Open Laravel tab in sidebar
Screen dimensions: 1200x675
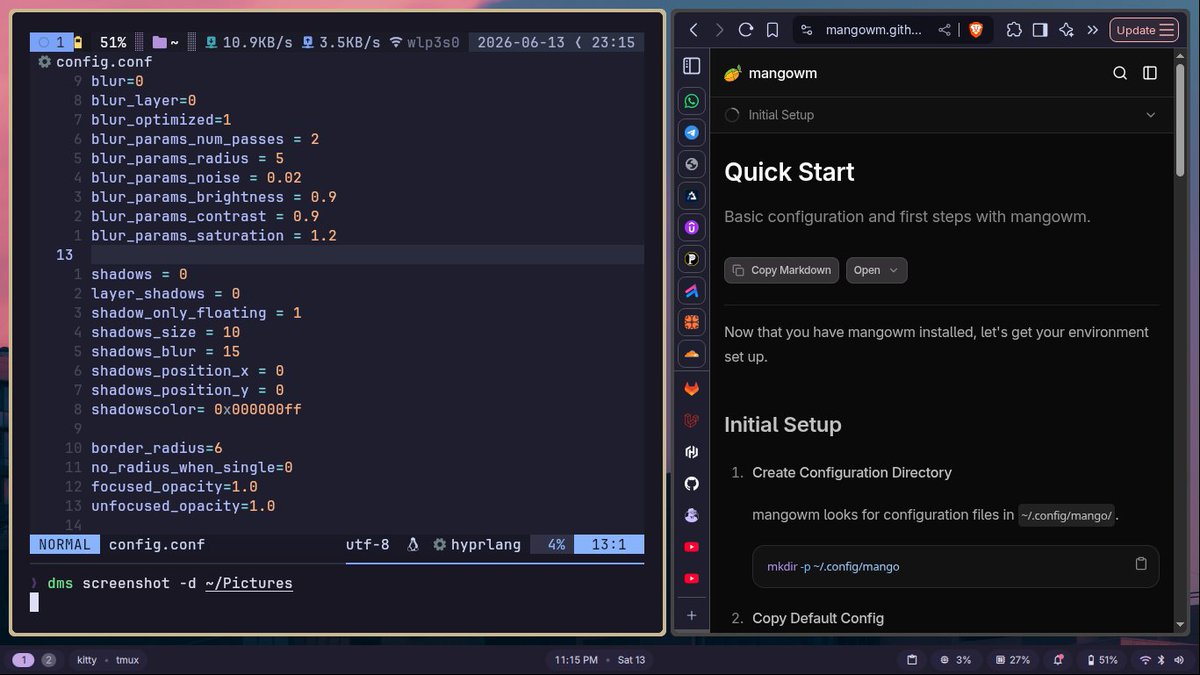691,420
